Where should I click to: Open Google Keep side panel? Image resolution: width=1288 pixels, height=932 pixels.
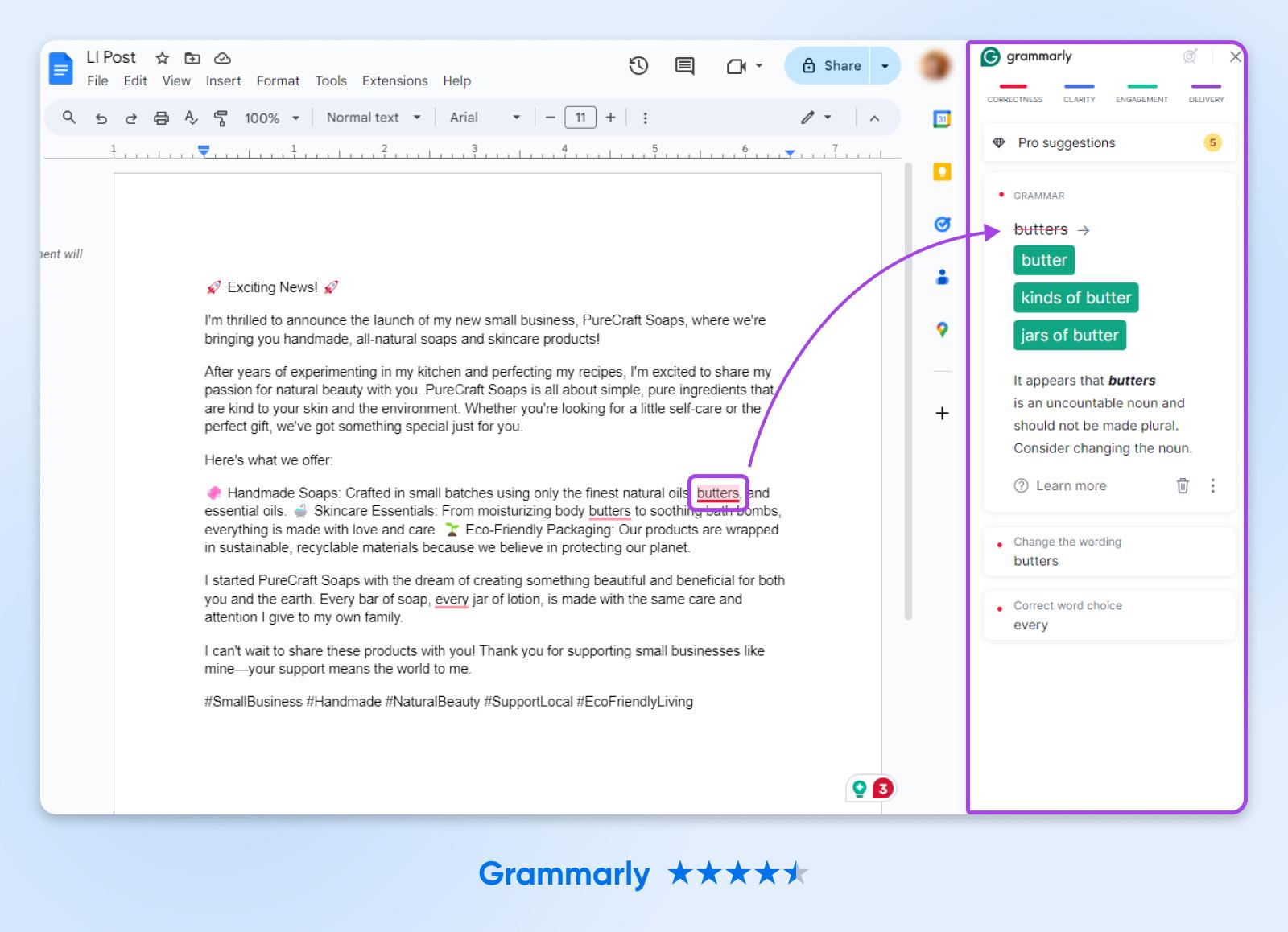point(942,171)
